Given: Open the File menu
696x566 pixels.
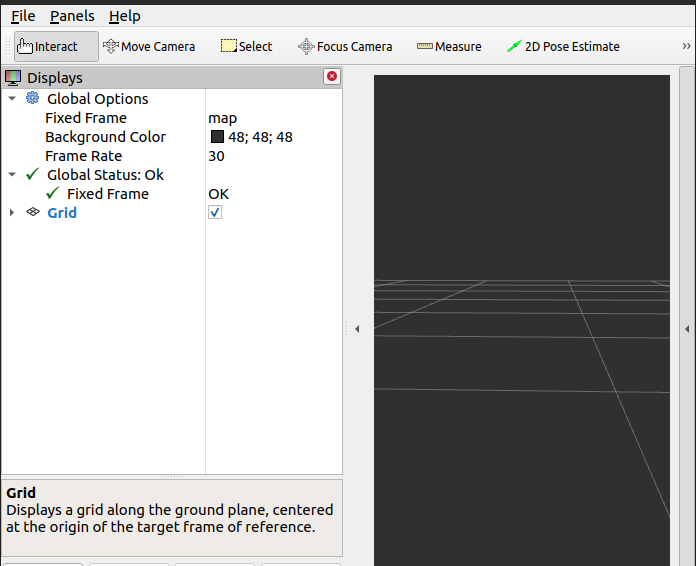Looking at the screenshot, I should tap(23, 16).
